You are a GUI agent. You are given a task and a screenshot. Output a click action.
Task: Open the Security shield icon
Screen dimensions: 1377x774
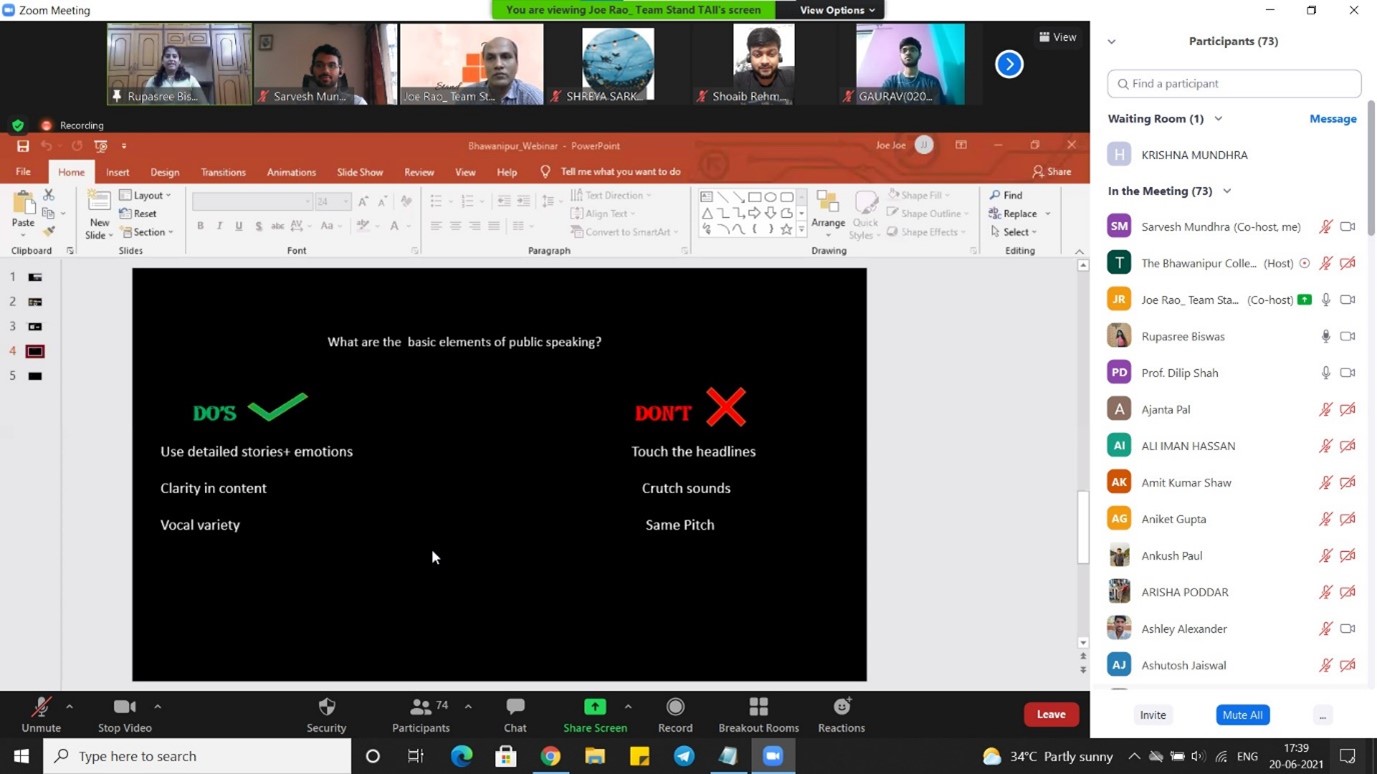(x=326, y=708)
